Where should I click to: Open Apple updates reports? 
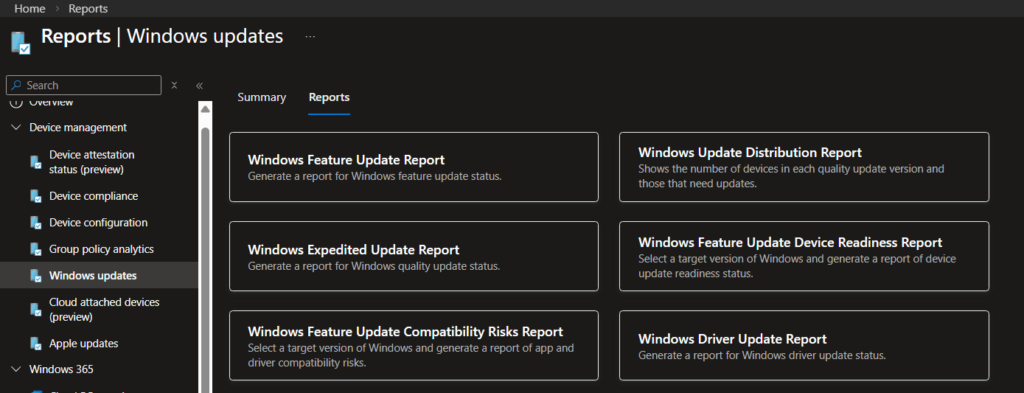coord(98,343)
